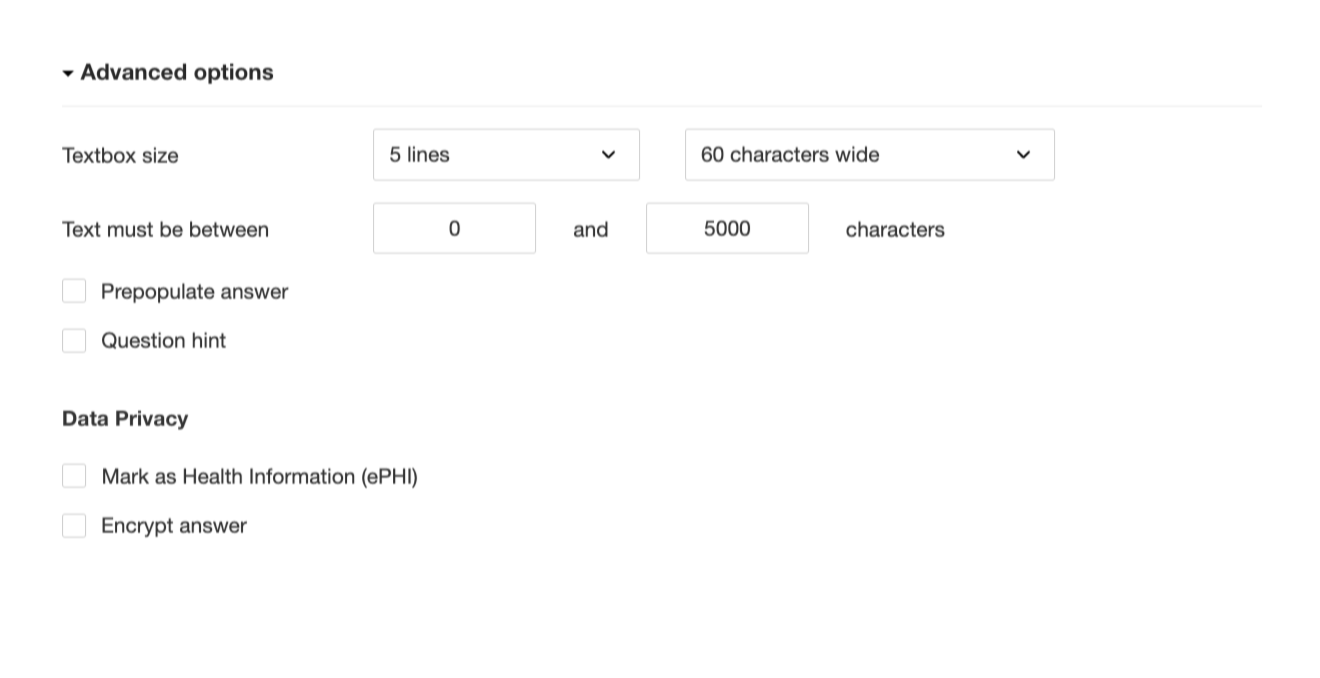Click the Textbox size label
The height and width of the screenshot is (678, 1320).
120,156
